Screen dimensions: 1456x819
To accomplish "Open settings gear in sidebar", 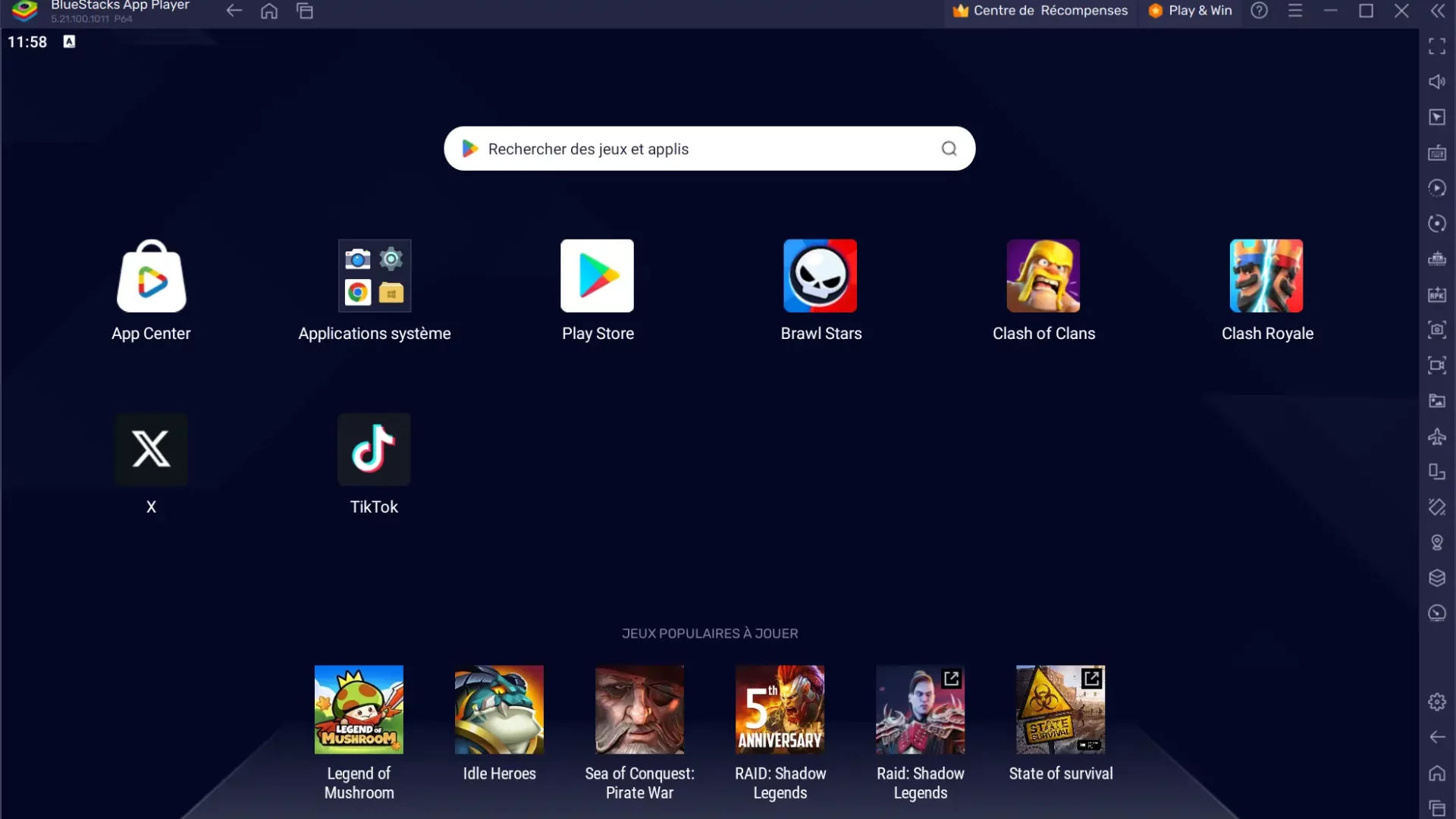I will (1437, 701).
